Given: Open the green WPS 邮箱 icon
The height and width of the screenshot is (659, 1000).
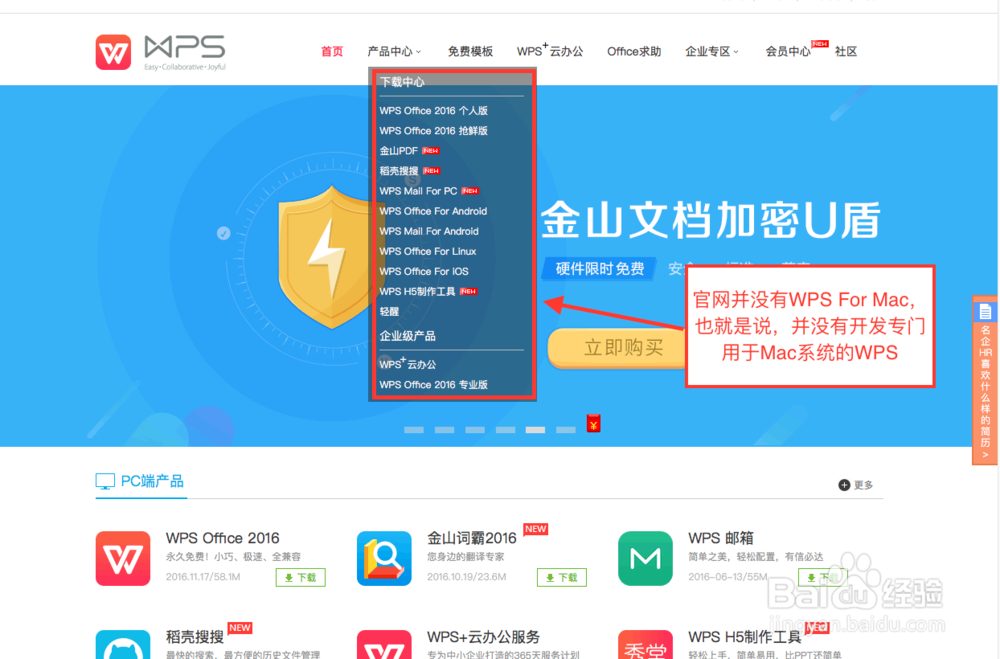Looking at the screenshot, I should tap(645, 558).
